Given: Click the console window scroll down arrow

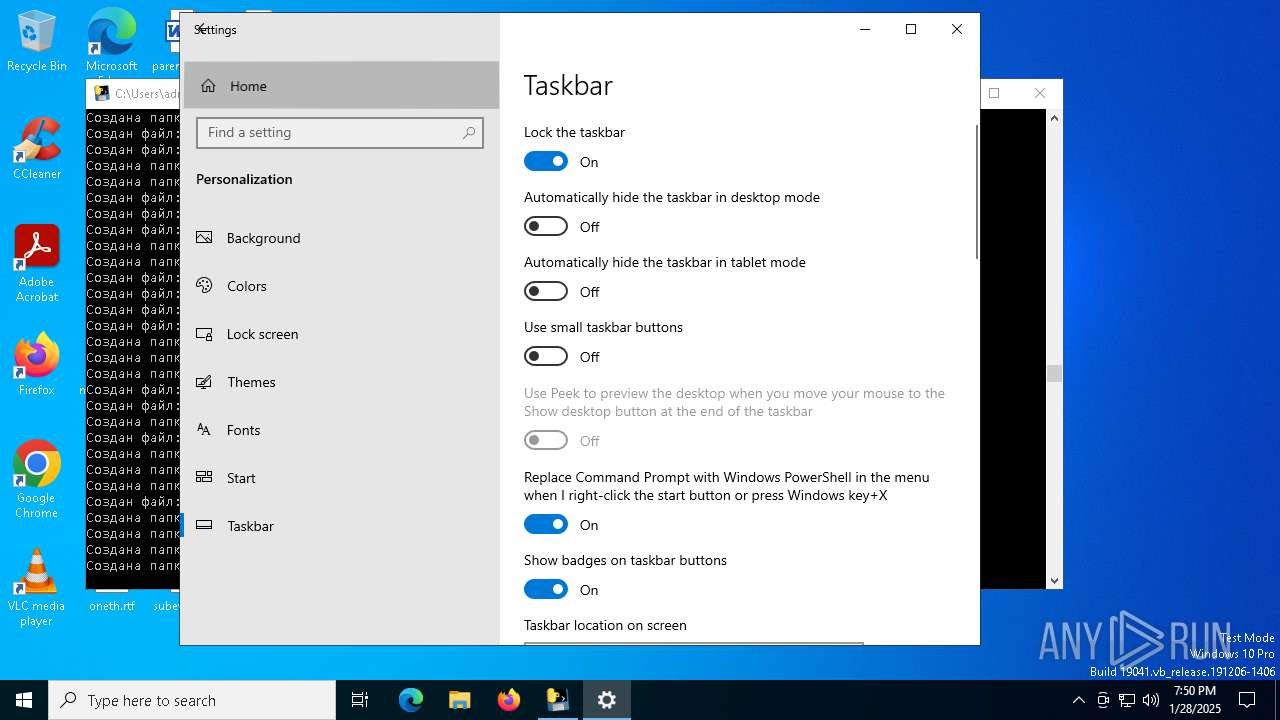Looking at the screenshot, I should click(1054, 580).
